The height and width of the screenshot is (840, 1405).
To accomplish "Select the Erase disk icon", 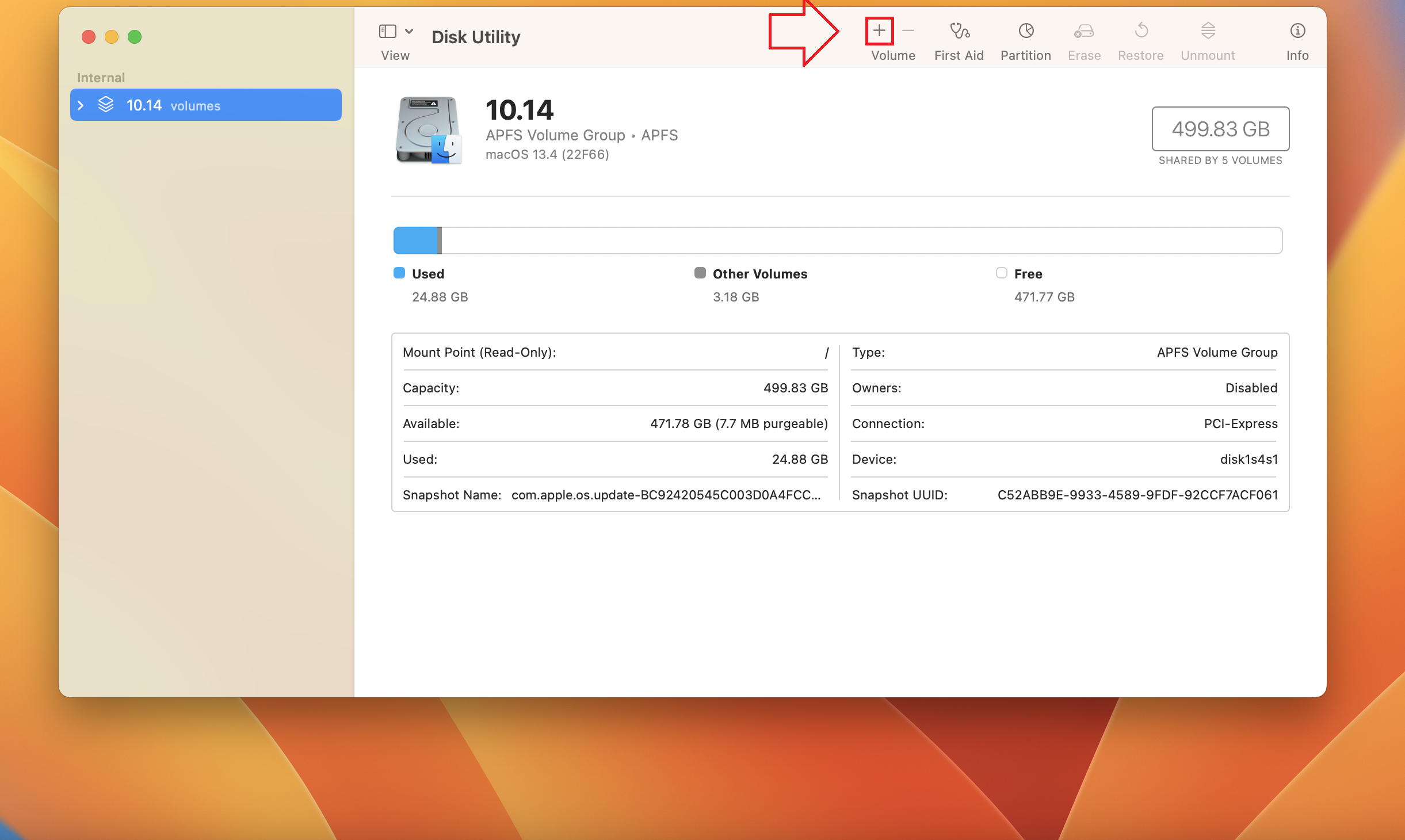I will [x=1083, y=30].
